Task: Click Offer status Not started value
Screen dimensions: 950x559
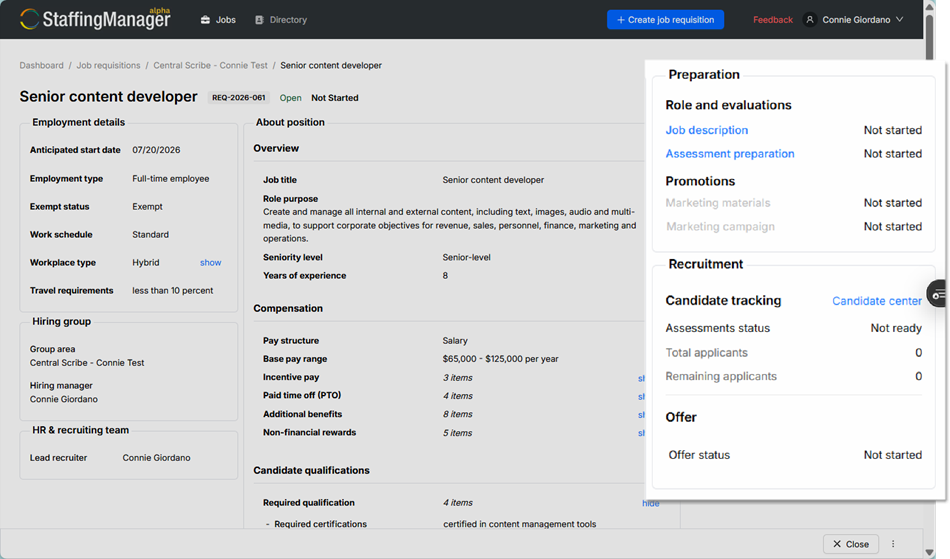Action: click(892, 455)
